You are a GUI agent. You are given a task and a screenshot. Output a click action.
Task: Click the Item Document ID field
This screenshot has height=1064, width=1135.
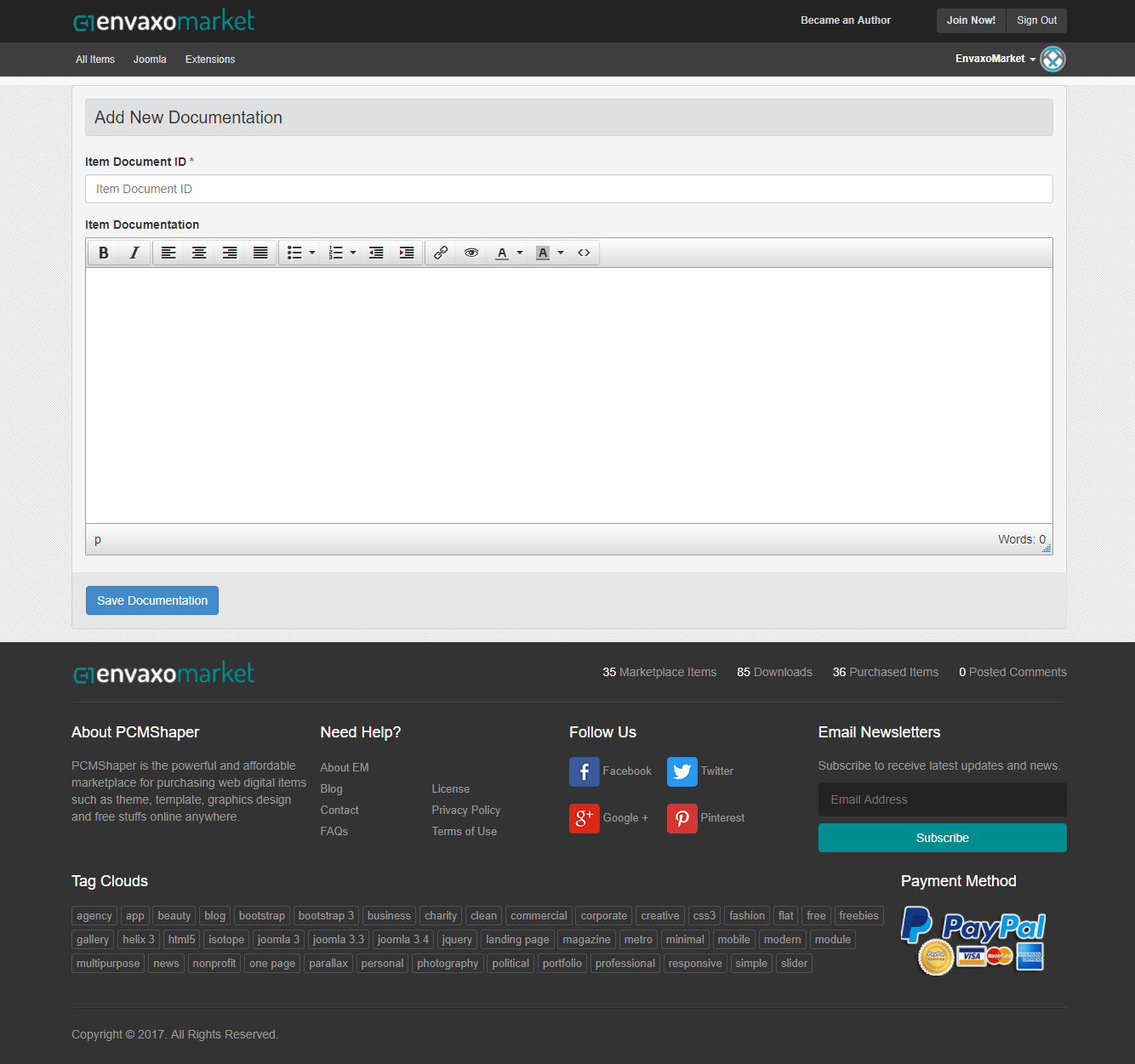569,189
